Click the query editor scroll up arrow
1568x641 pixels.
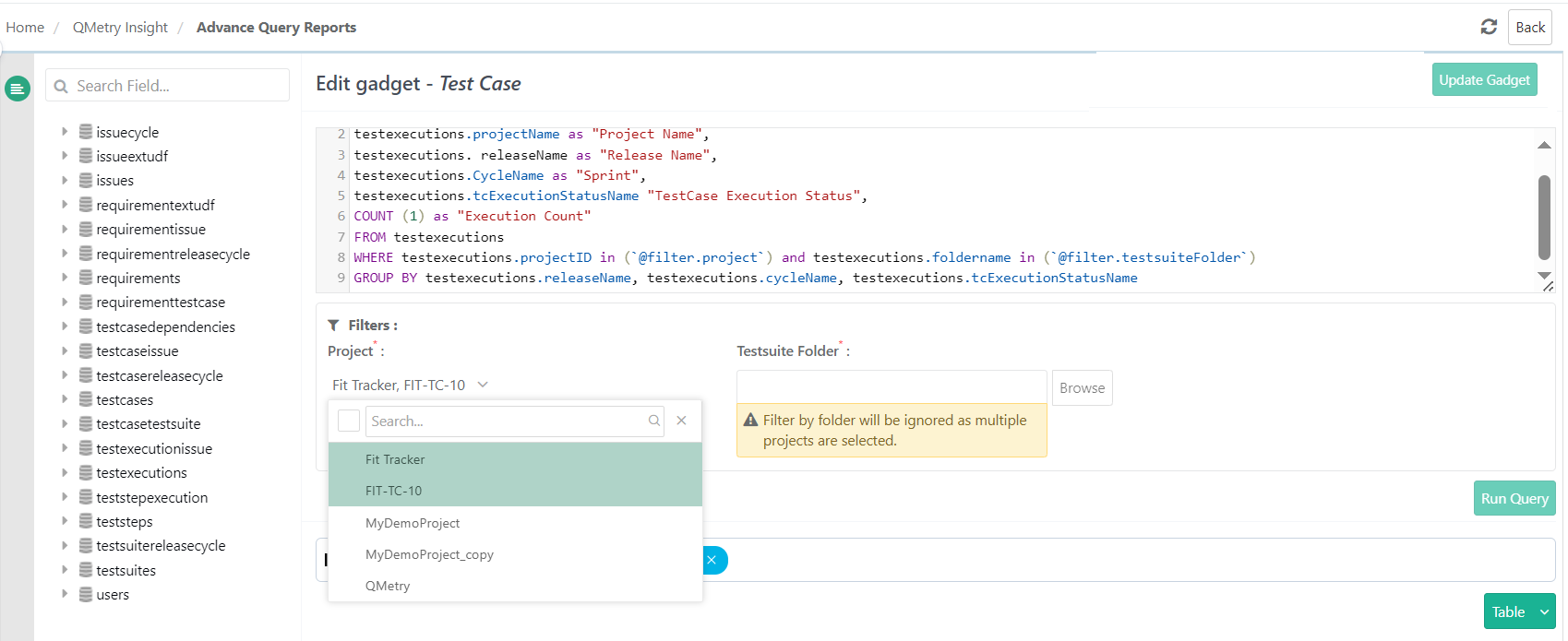click(1544, 146)
